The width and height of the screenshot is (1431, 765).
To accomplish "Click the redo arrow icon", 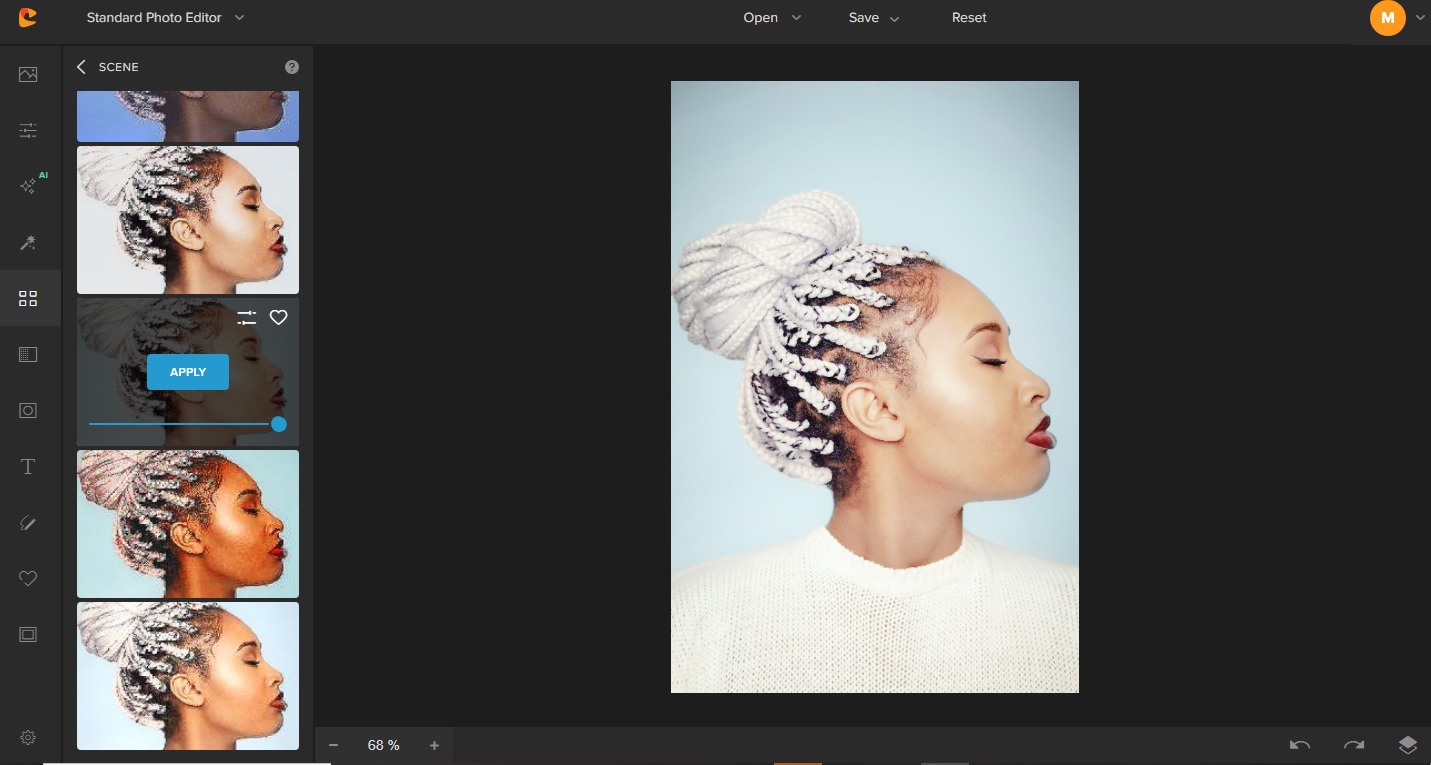I will [x=1354, y=745].
